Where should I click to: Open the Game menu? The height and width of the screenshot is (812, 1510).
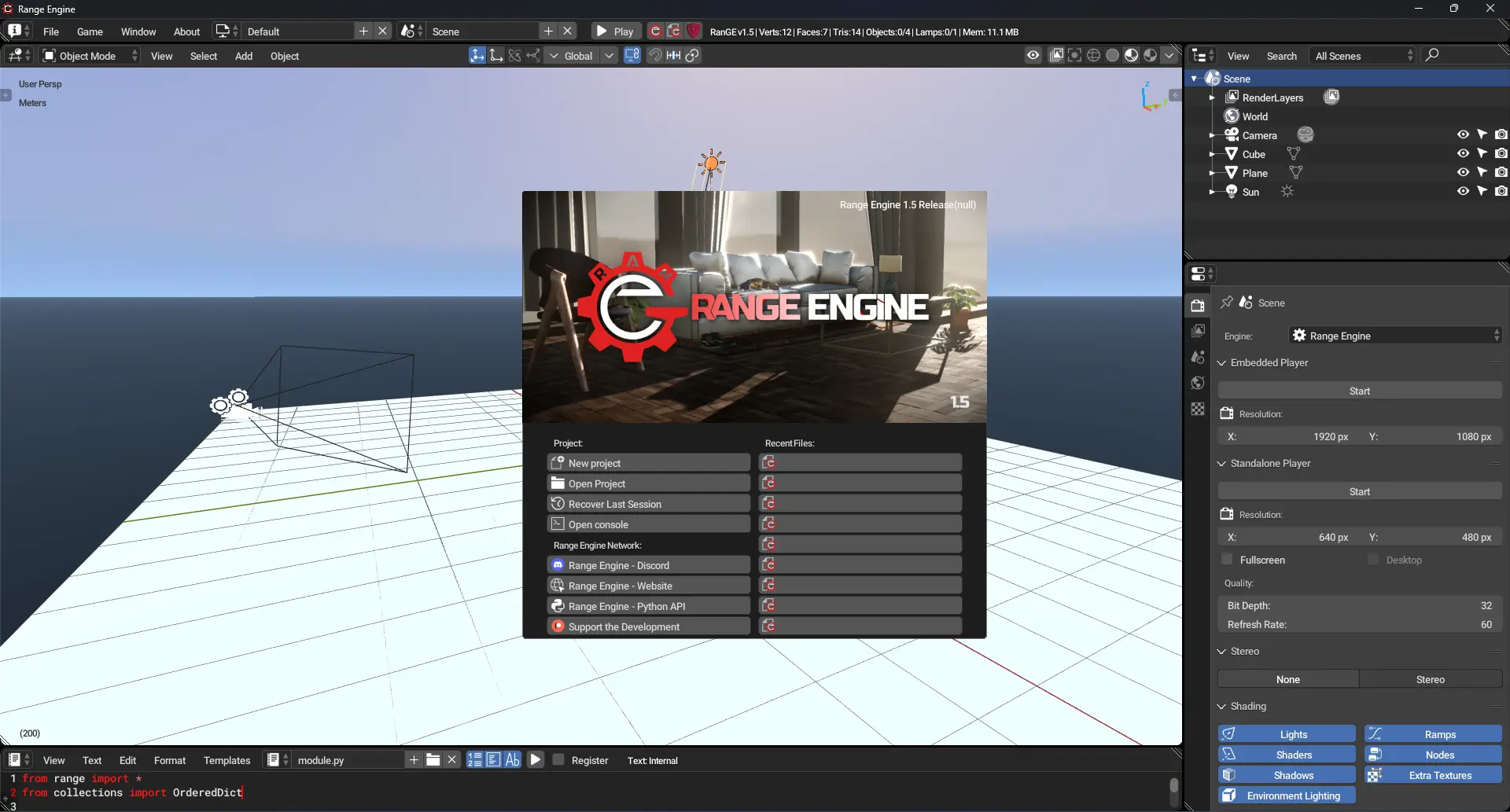tap(90, 31)
